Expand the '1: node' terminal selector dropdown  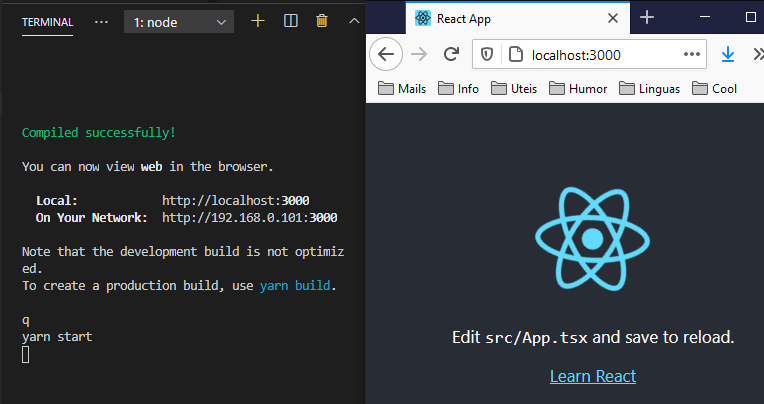point(179,22)
